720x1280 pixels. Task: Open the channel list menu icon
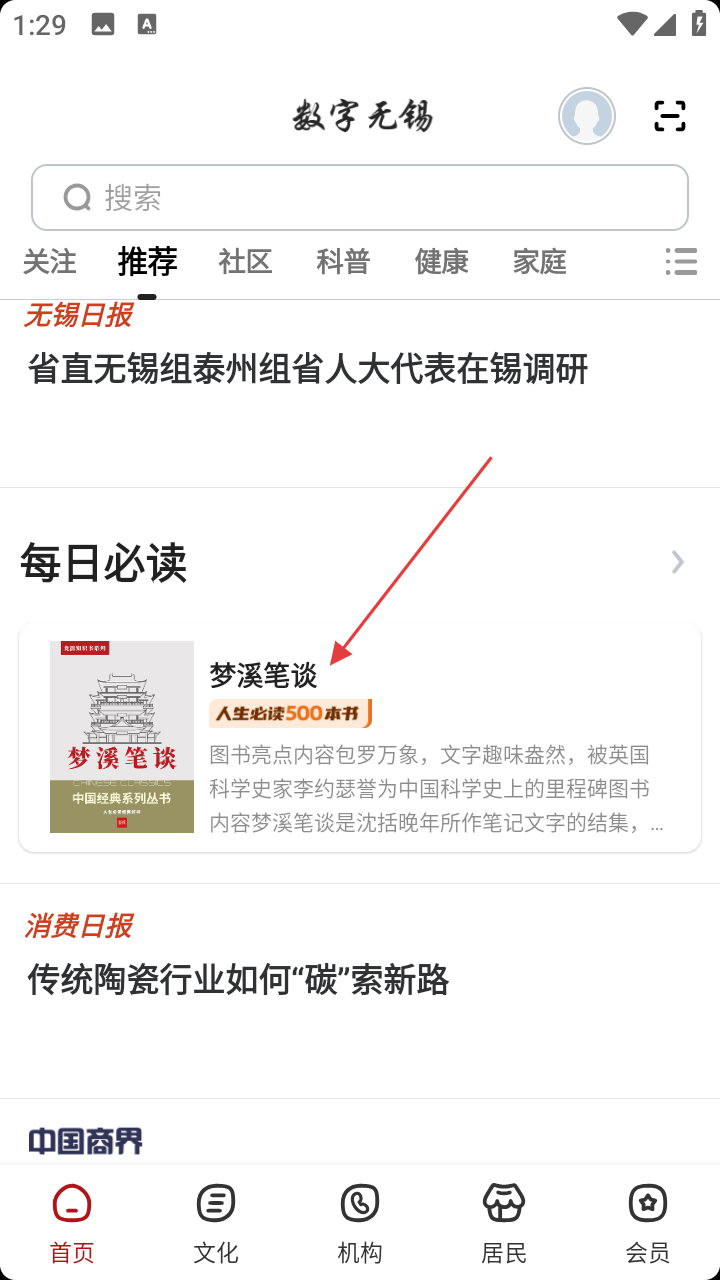[681, 262]
